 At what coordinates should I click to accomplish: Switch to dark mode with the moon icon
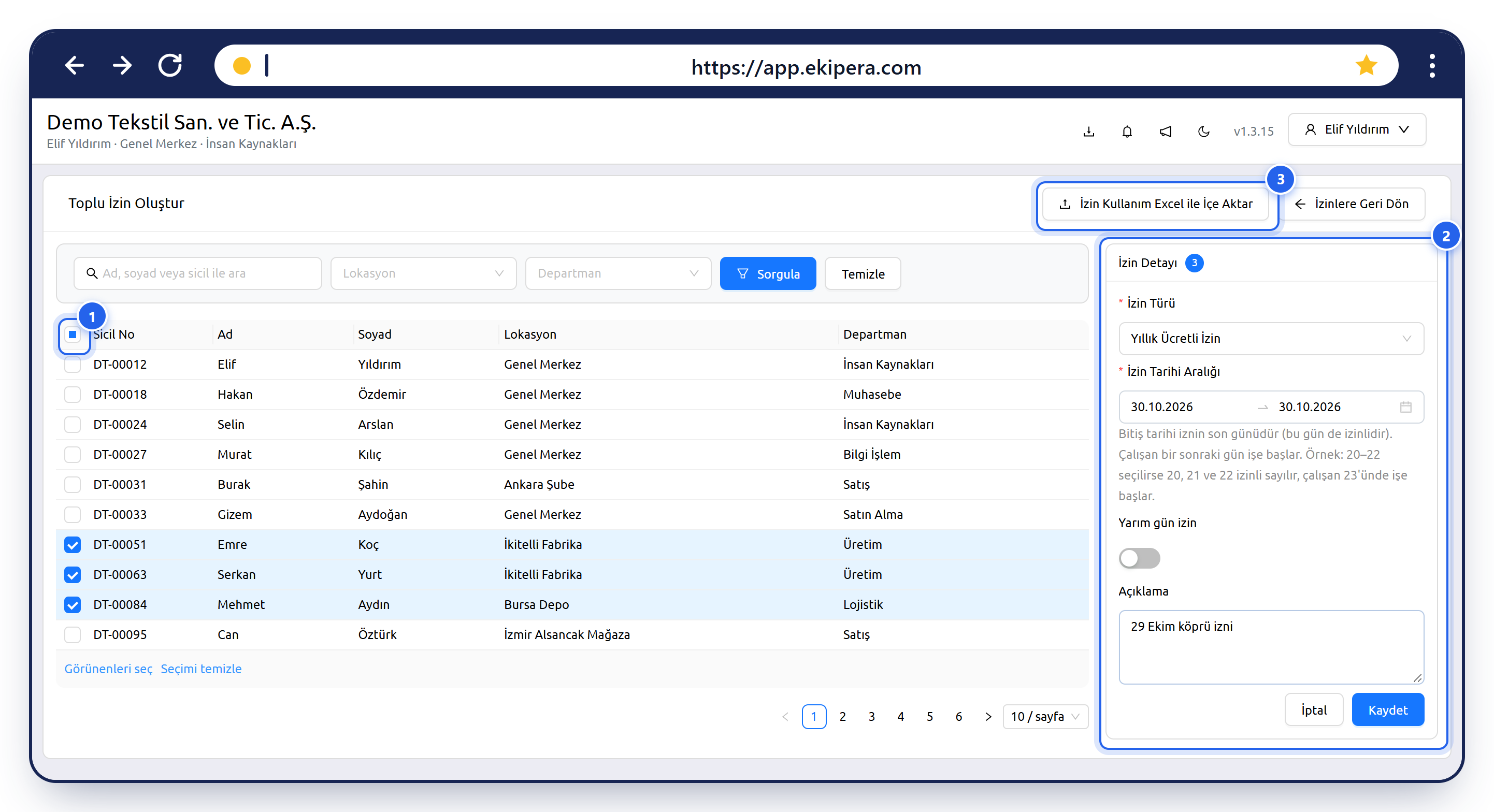point(1203,132)
